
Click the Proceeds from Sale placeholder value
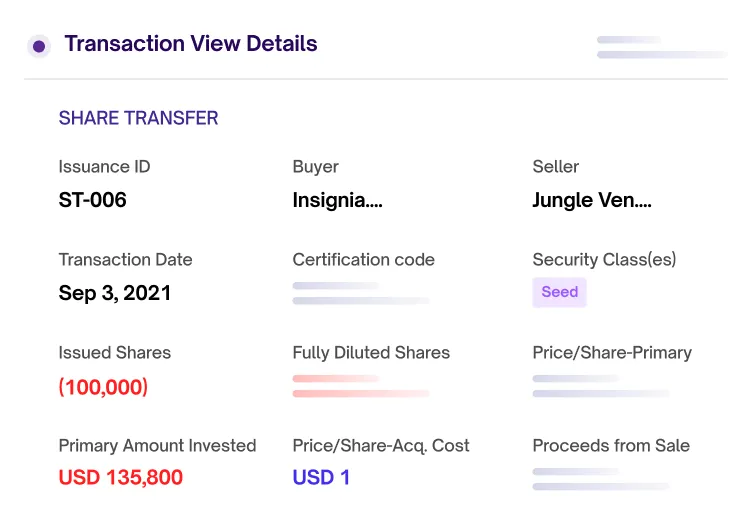click(x=600, y=478)
